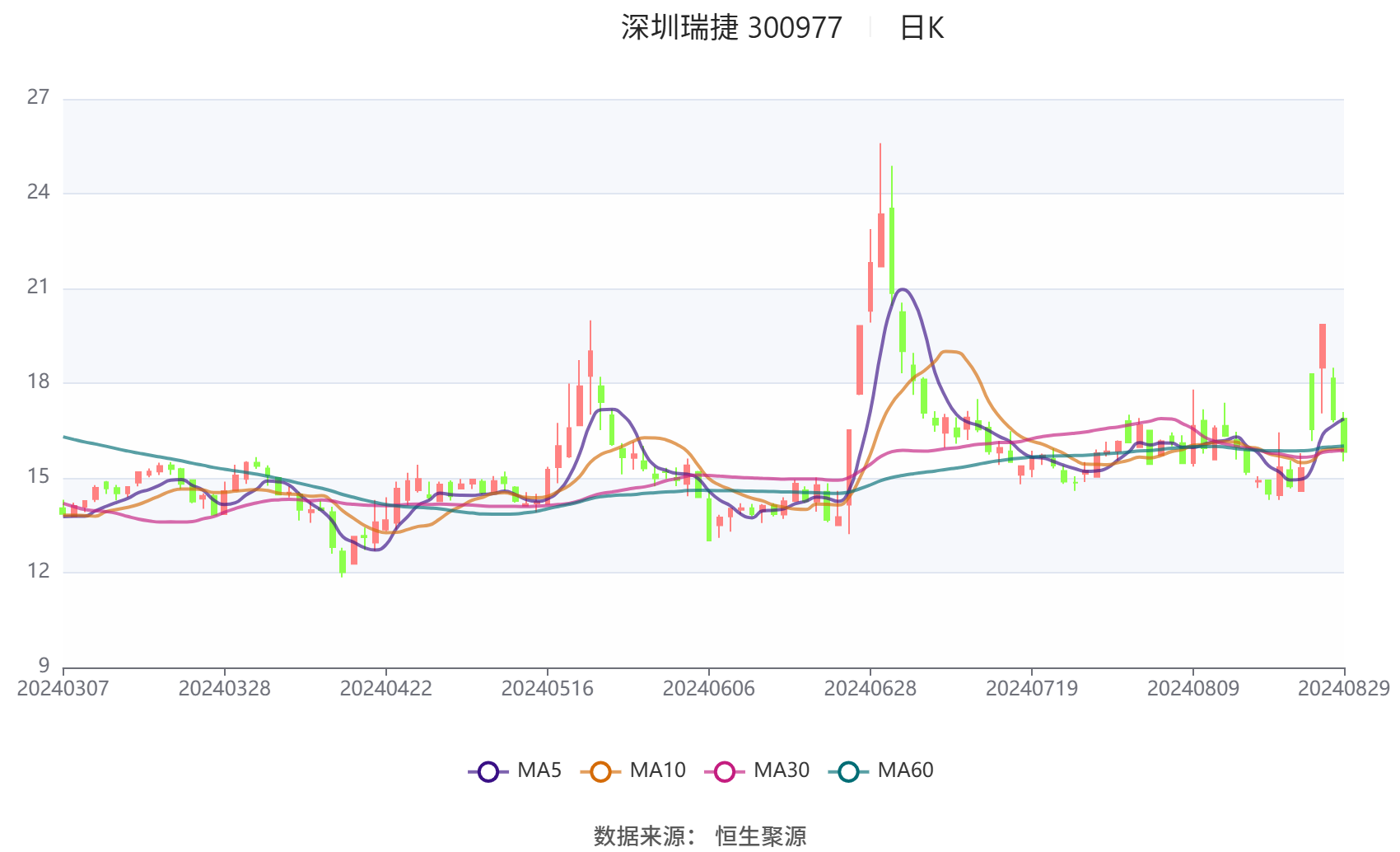The image size is (1400, 852).
Task: Toggle the MA10 legend marker
Action: pos(600,771)
